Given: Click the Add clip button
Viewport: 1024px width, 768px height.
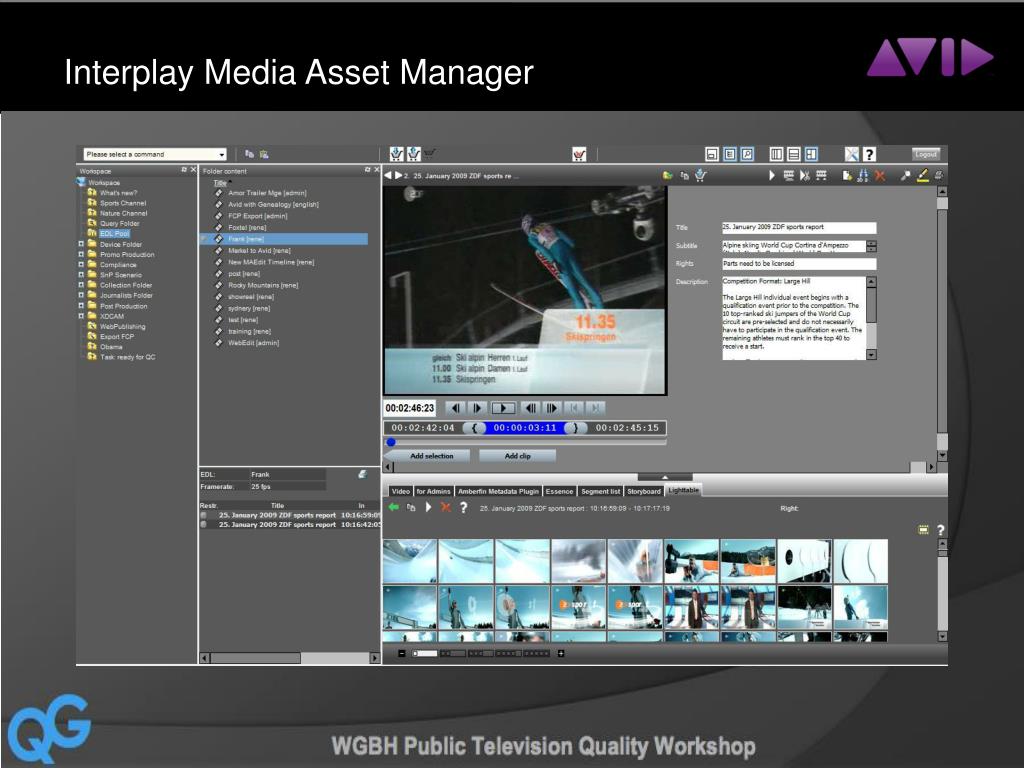Looking at the screenshot, I should (517, 456).
